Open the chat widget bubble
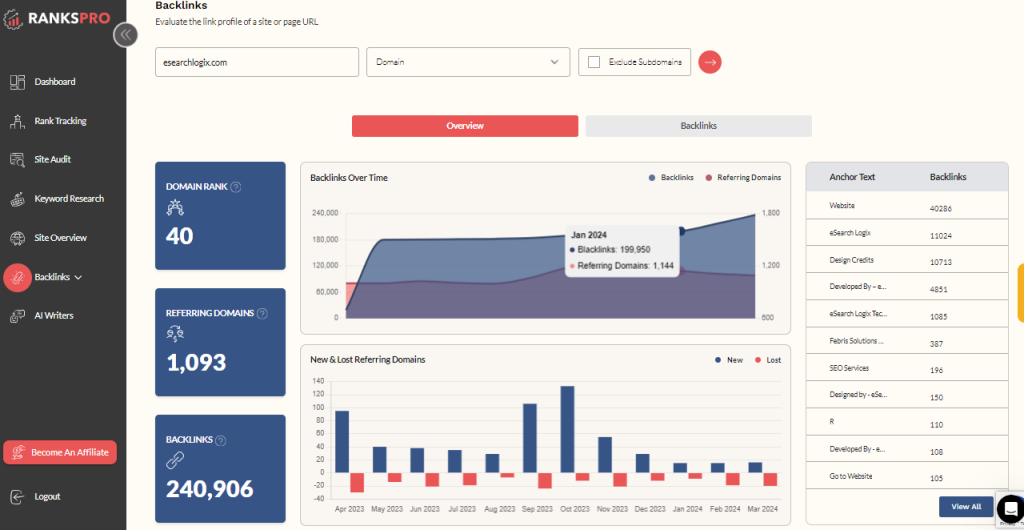The height and width of the screenshot is (530, 1024). tap(1010, 508)
